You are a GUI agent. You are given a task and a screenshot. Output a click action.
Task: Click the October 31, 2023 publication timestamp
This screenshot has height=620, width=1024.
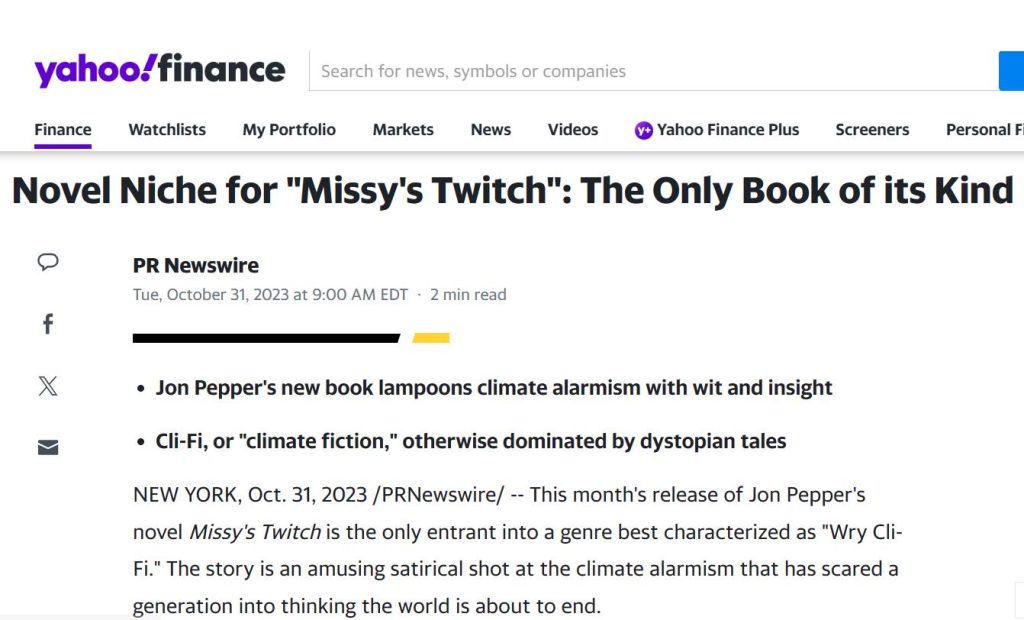tap(270, 295)
